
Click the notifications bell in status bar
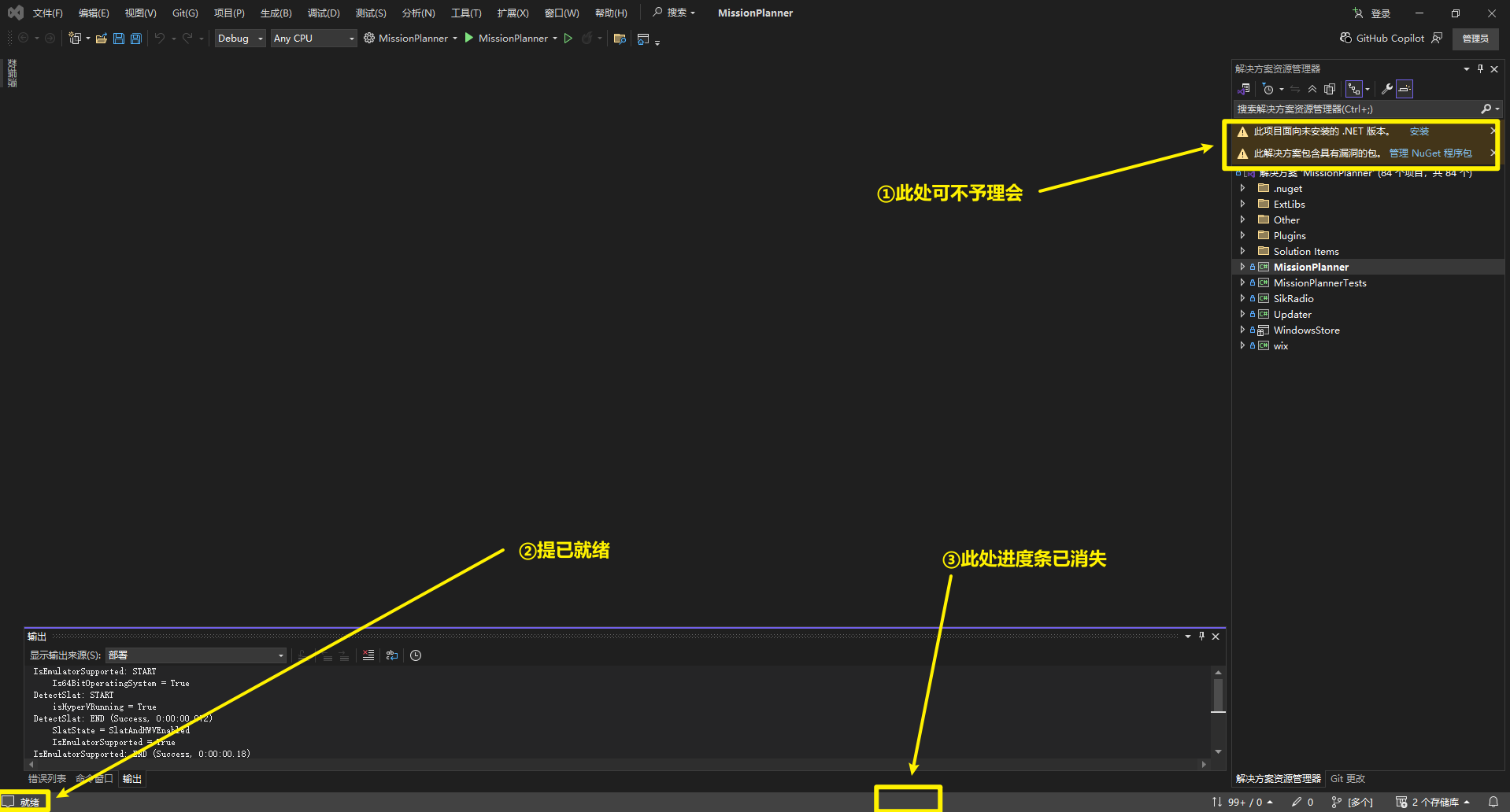[1493, 802]
